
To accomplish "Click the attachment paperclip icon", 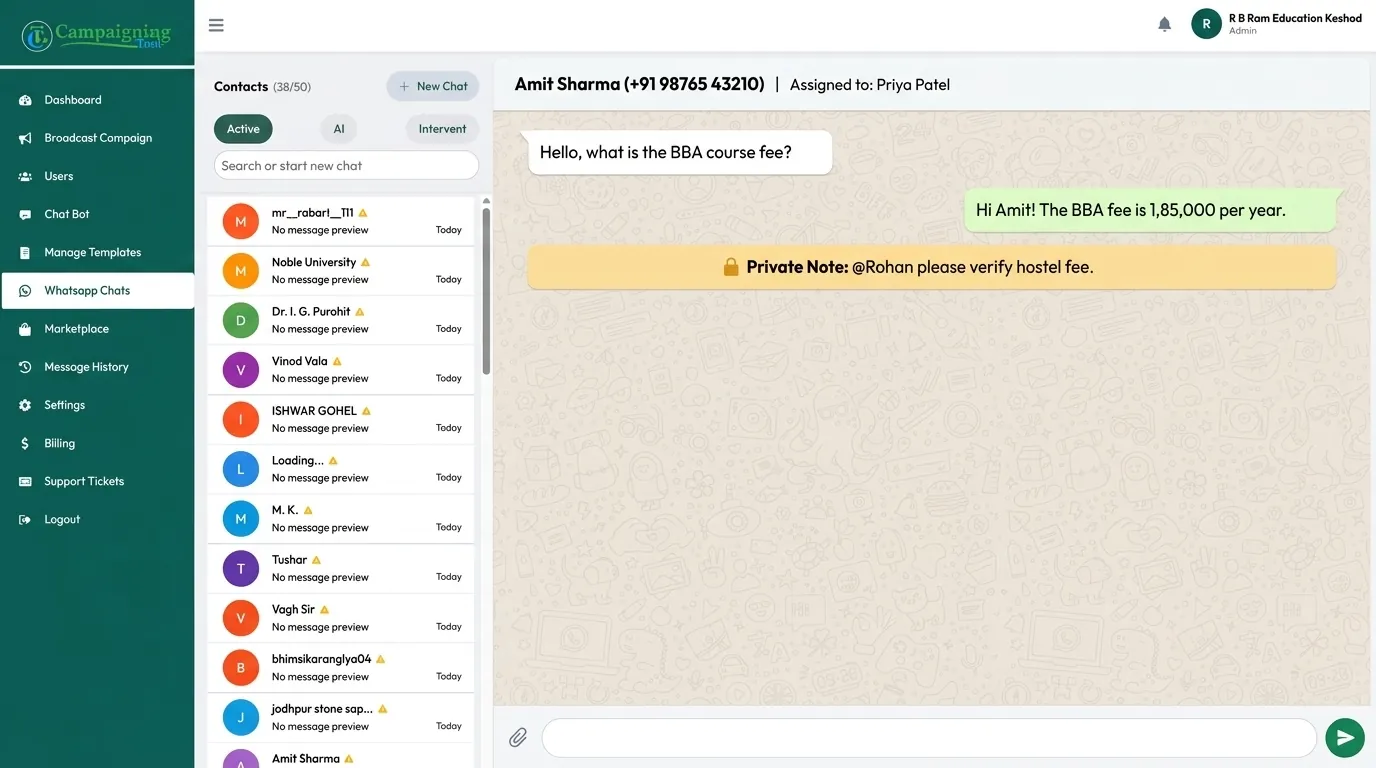I will click(518, 738).
